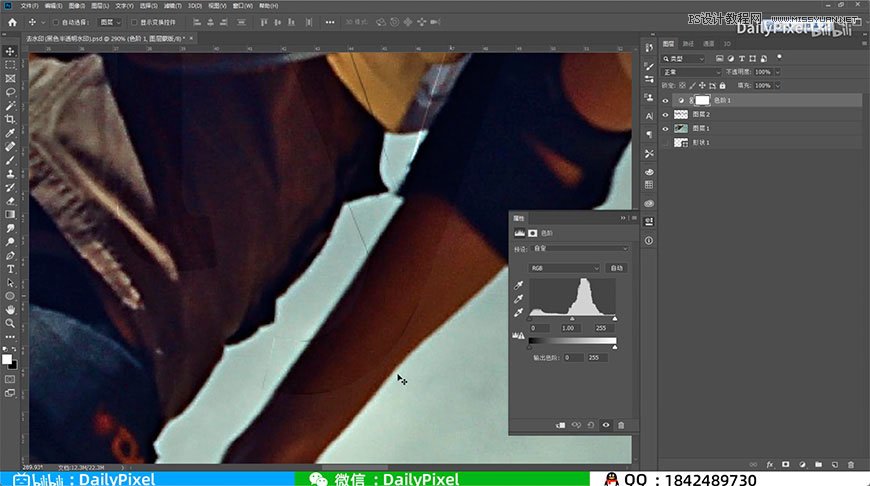Hide the 图层 1 layer
The image size is (870, 486).
tap(665, 129)
